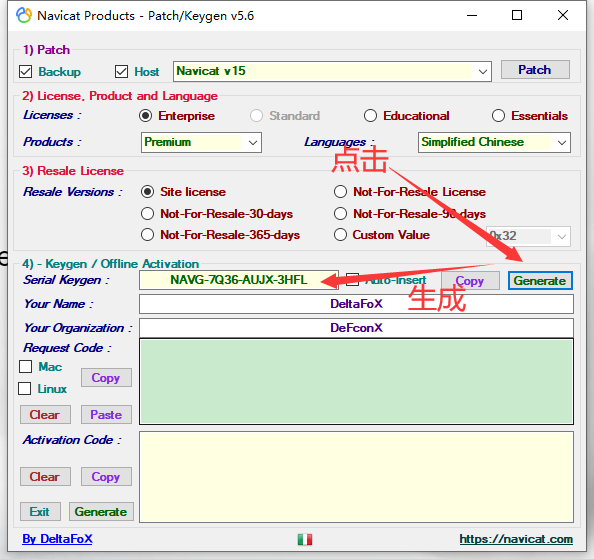Toggle the Backup checkbox

[25, 71]
